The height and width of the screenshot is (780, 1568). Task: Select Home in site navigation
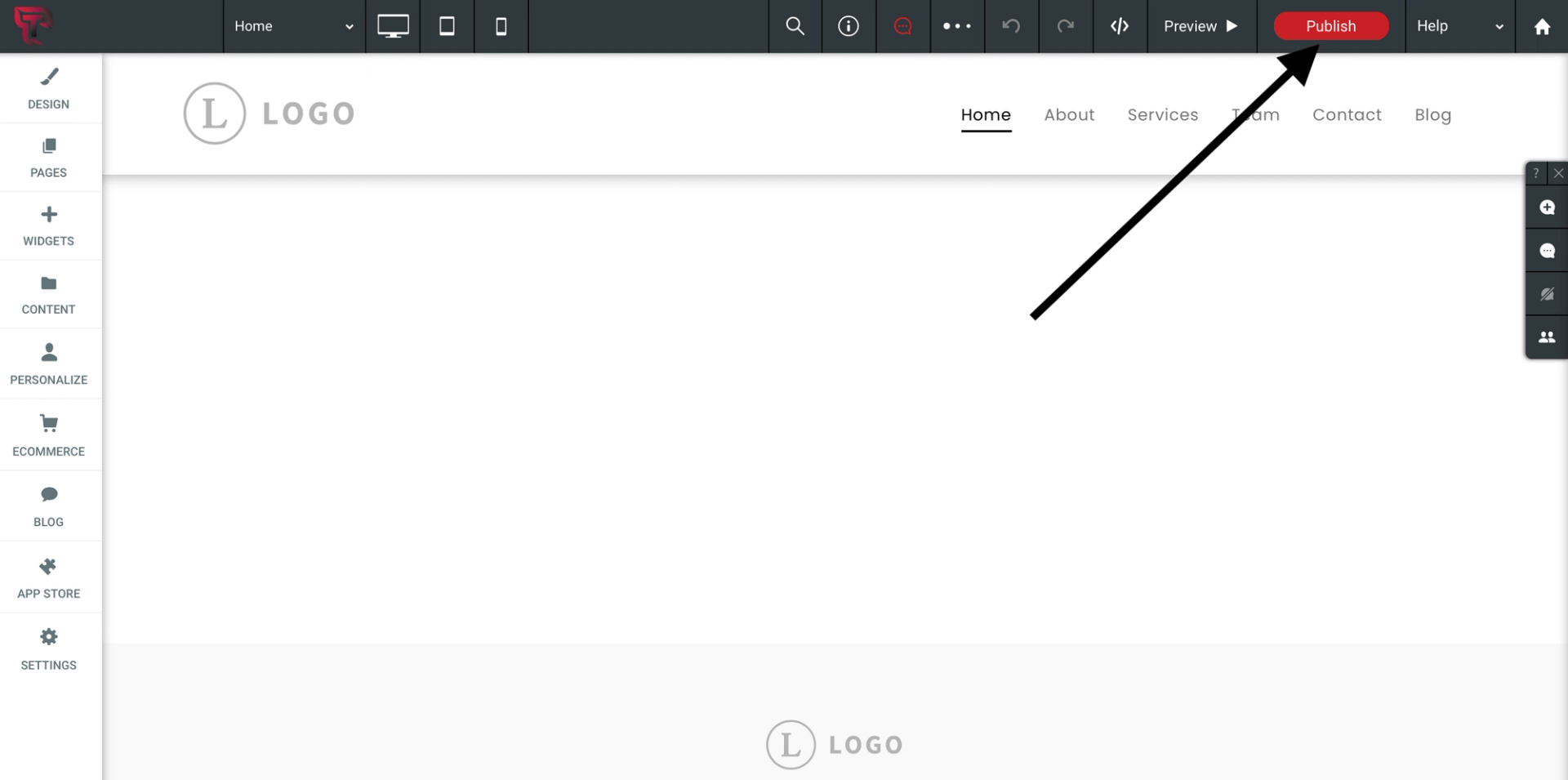pyautogui.click(x=986, y=115)
